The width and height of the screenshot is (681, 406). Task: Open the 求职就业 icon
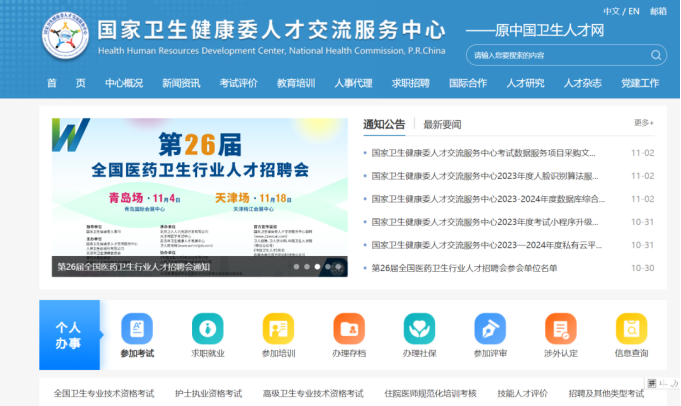[208, 329]
